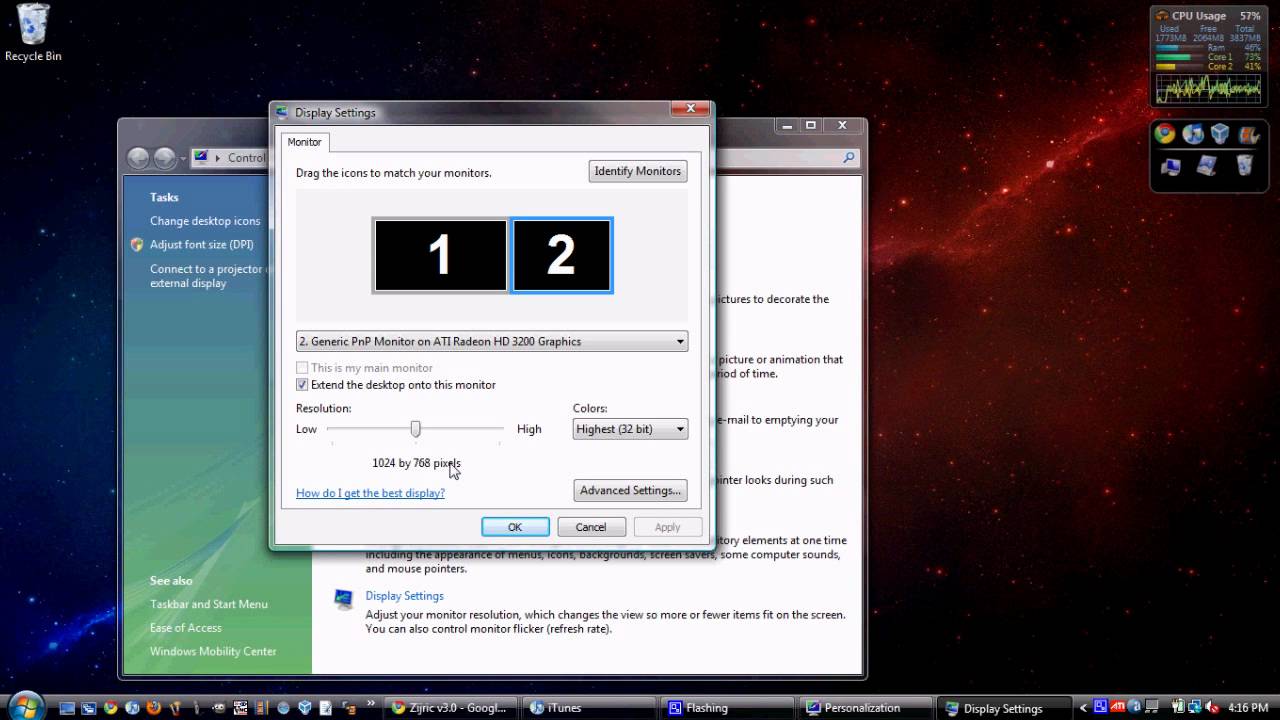Open Chrome from the quick launch bar
Image resolution: width=1280 pixels, height=720 pixels.
[110, 707]
